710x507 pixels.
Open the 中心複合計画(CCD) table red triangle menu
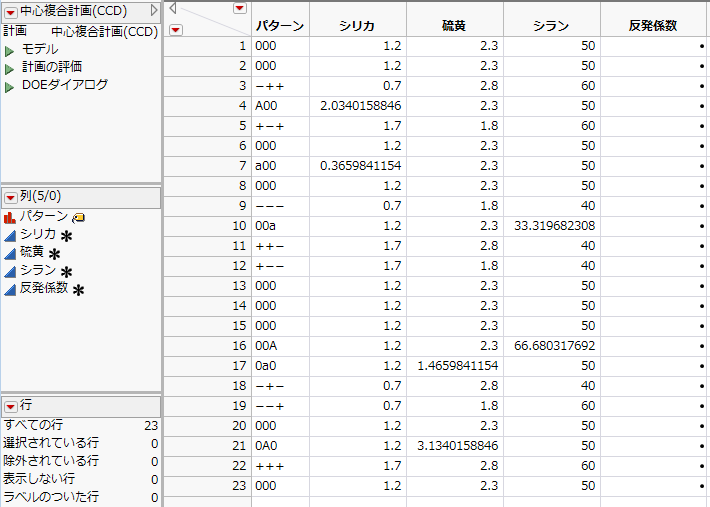[10, 10]
